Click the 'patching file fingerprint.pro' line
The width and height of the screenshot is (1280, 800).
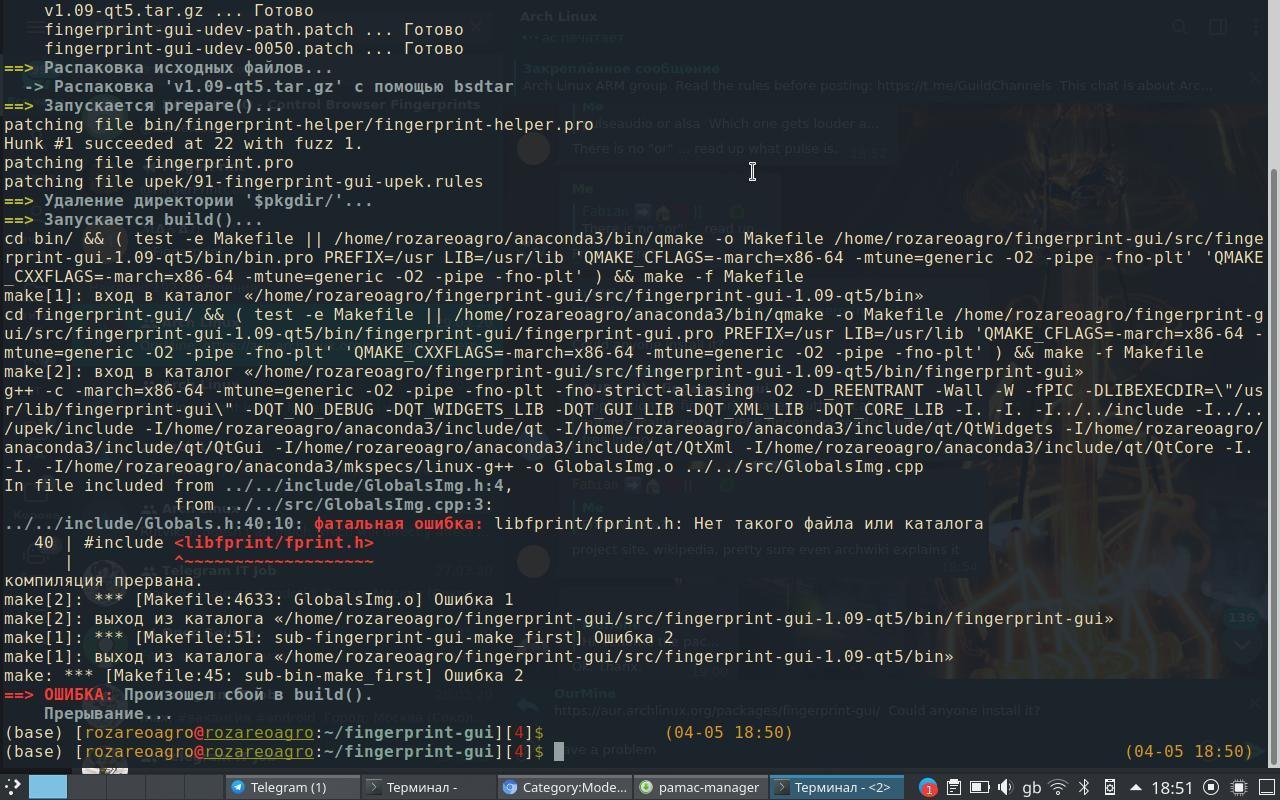(149, 162)
